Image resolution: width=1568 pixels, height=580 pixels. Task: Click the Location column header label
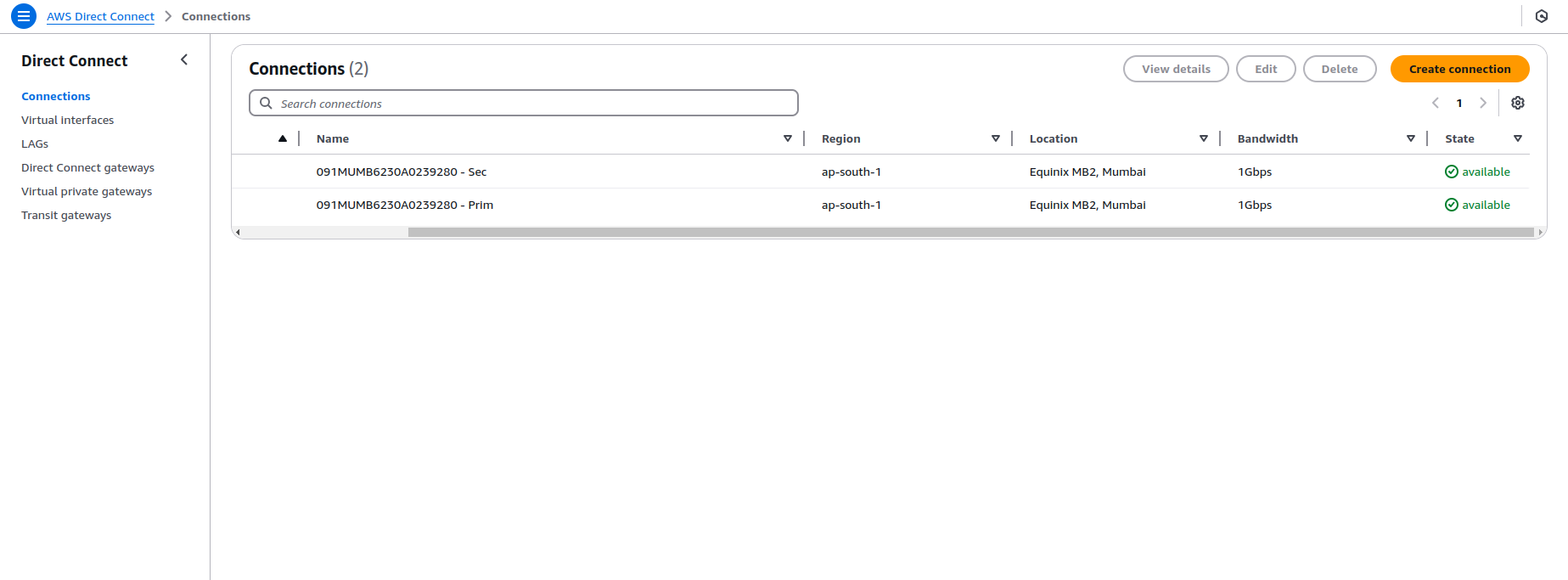(x=1054, y=138)
